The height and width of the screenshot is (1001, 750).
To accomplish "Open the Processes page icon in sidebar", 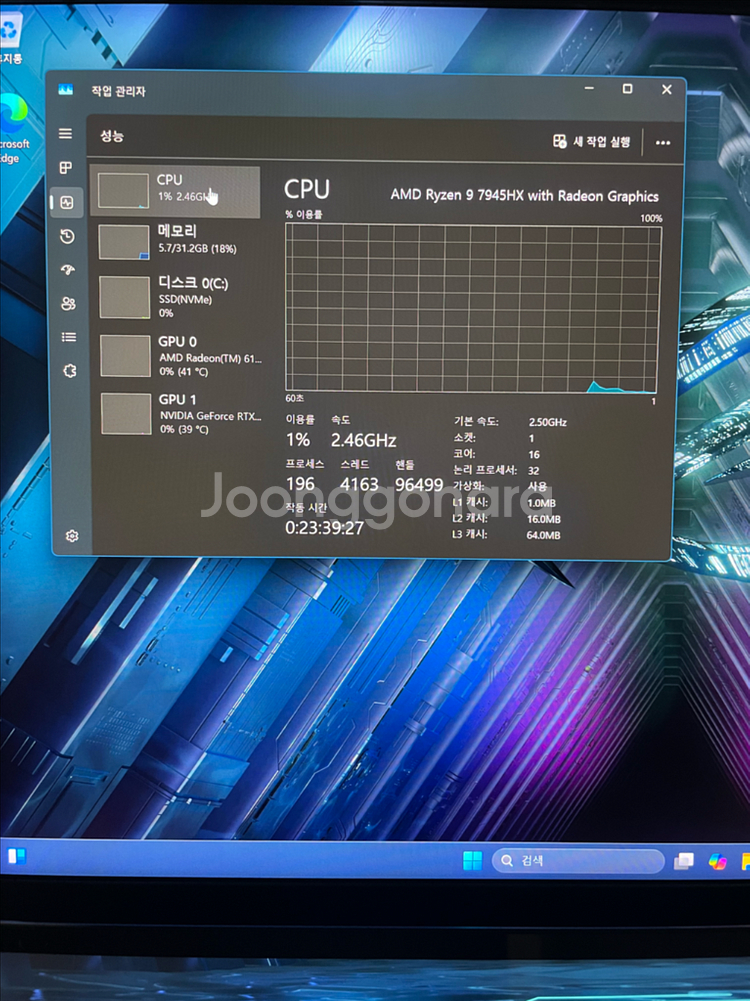I will [x=66, y=168].
